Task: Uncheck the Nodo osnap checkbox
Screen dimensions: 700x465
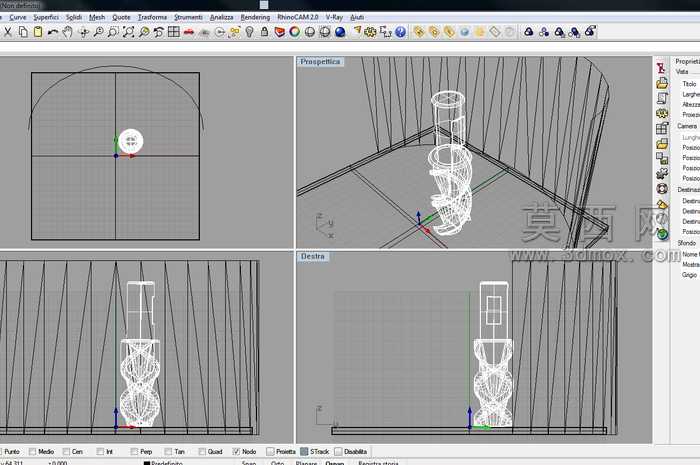Action: point(236,452)
